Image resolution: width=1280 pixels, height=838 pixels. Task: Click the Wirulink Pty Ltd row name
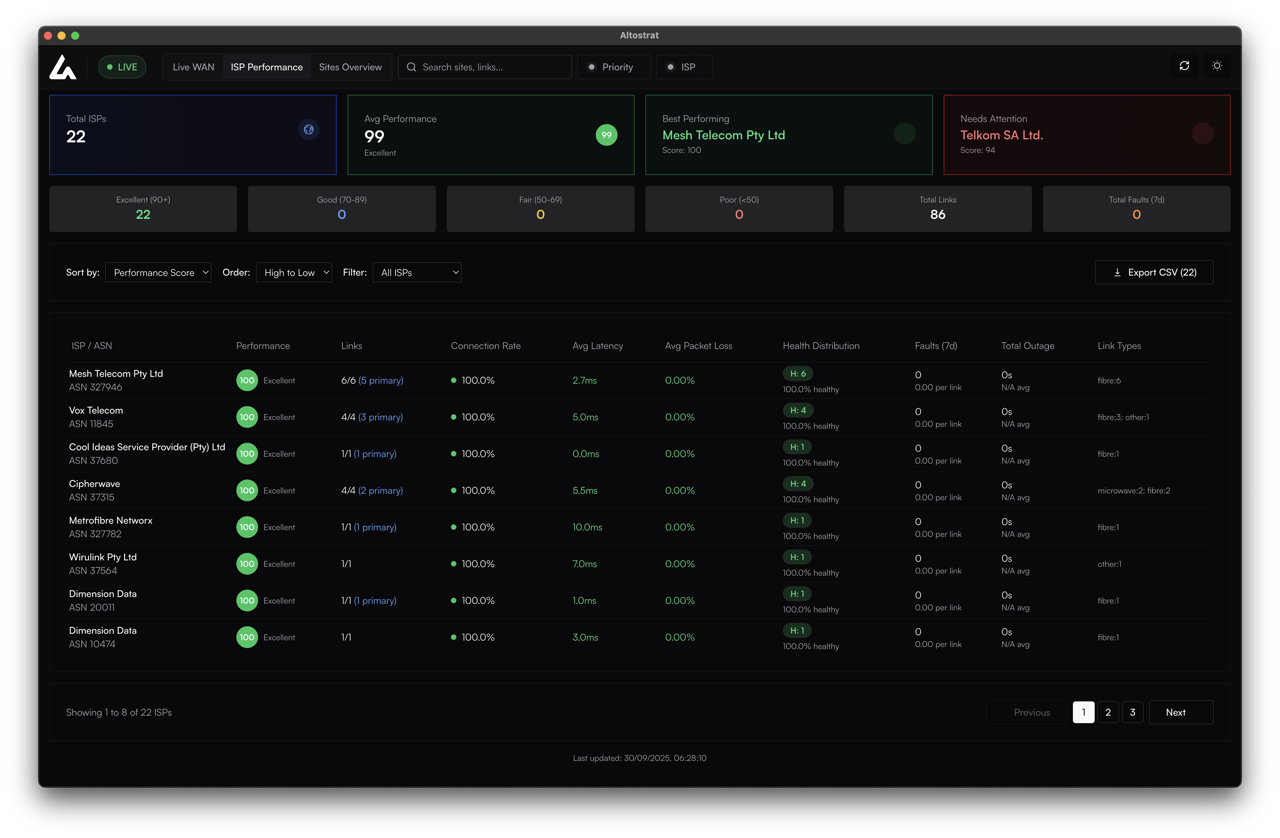(103, 557)
